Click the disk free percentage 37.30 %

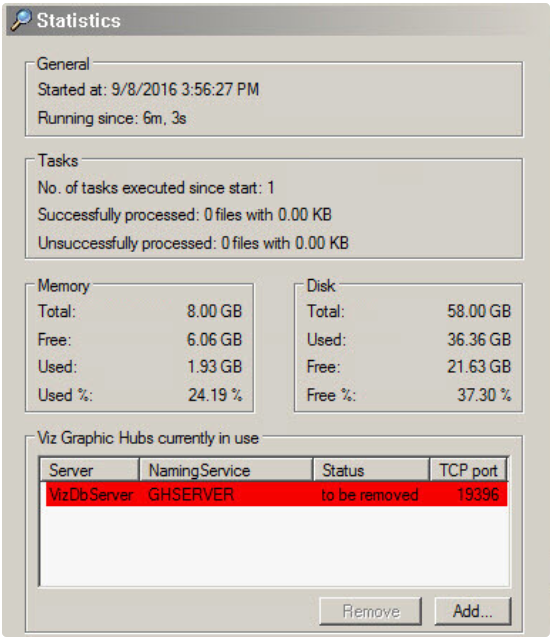(485, 395)
